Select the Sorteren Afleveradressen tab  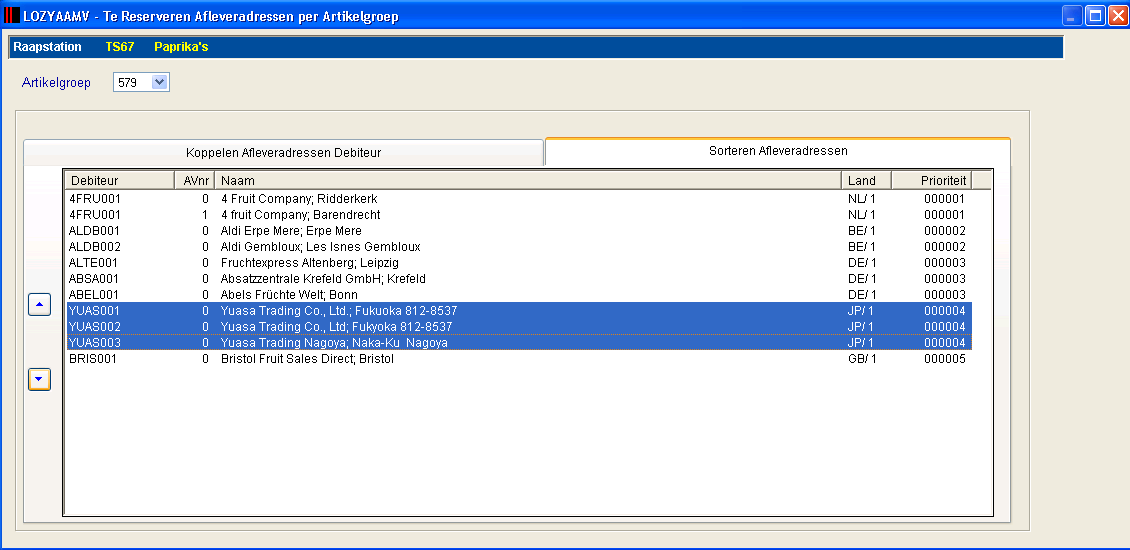click(778, 151)
